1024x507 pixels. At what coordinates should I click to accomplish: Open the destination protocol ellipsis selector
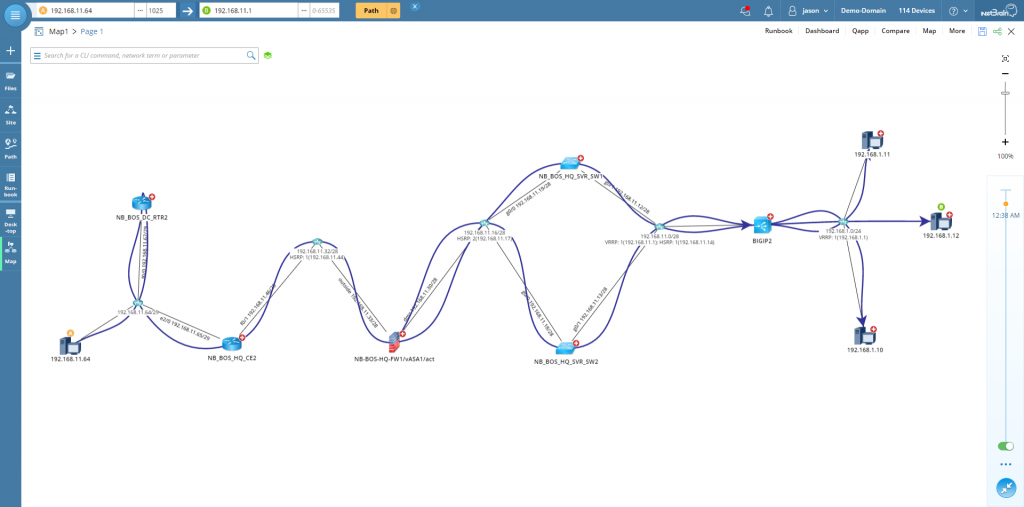tap(304, 10)
